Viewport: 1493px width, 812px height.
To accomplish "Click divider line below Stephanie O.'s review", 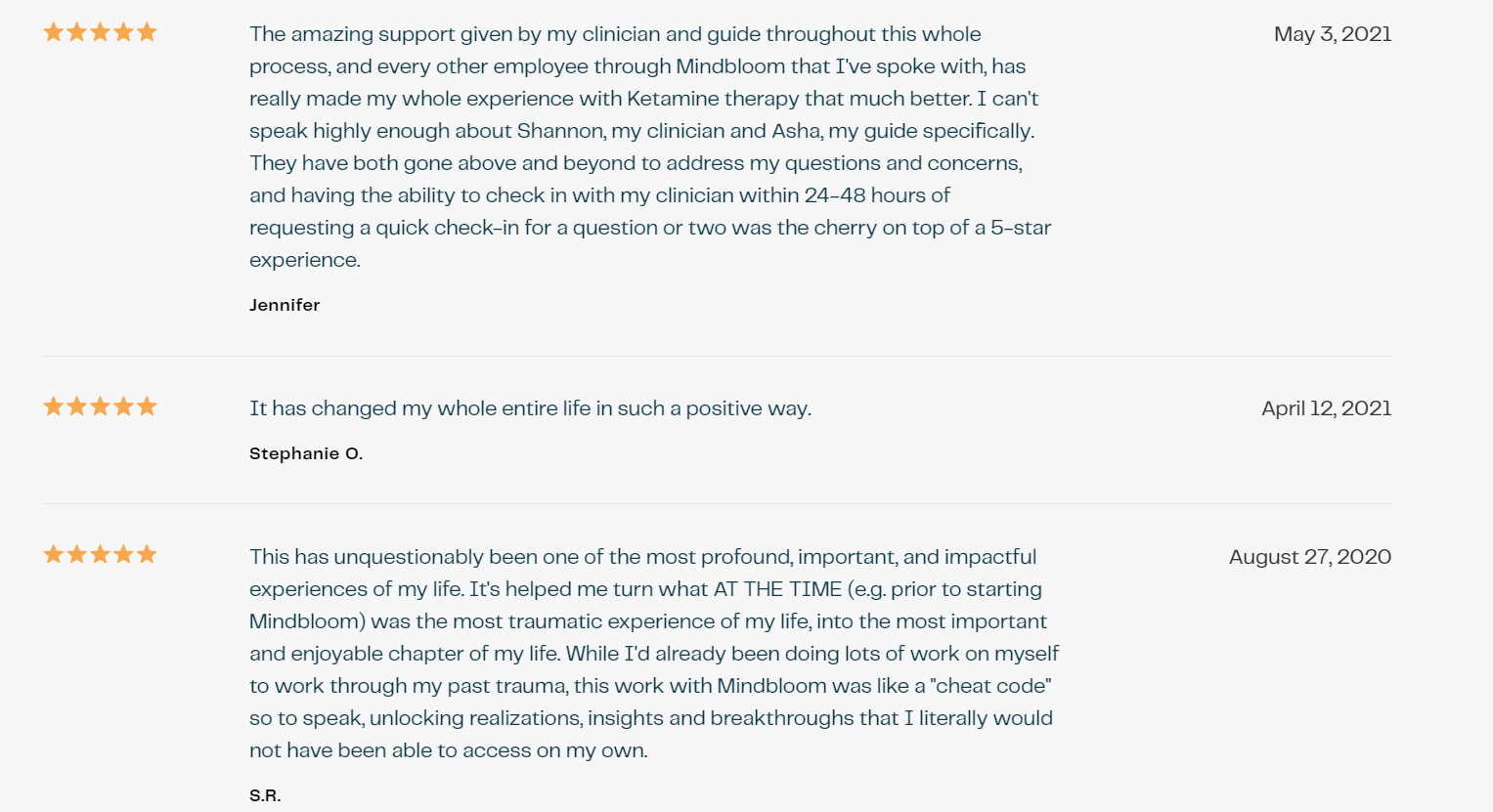I will (x=718, y=503).
